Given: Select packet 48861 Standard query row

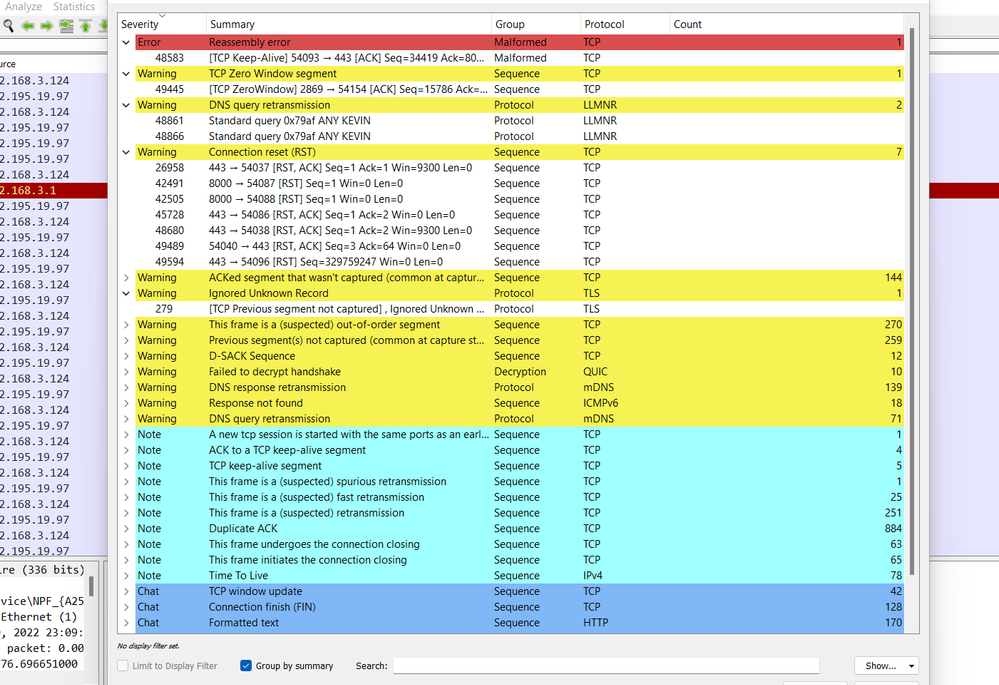Looking at the screenshot, I should [519, 121].
